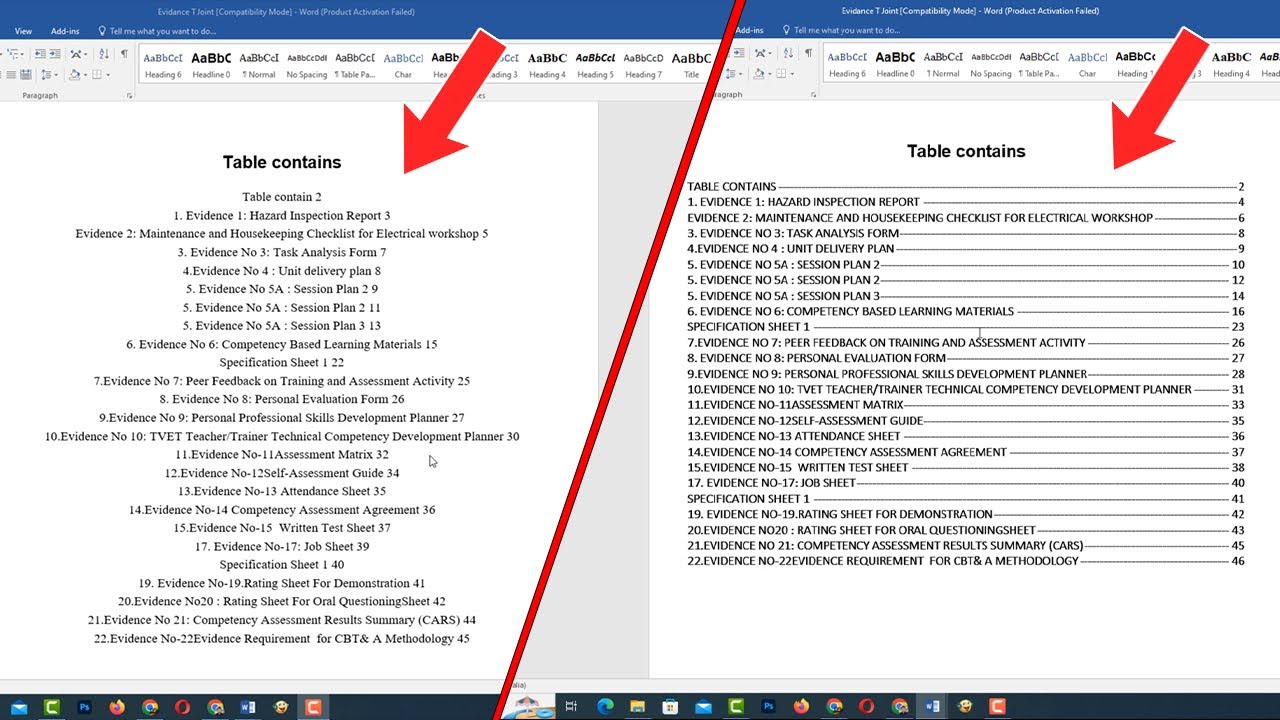Click 'Table contains' heading in right document
This screenshot has height=720, width=1280.
(x=966, y=151)
